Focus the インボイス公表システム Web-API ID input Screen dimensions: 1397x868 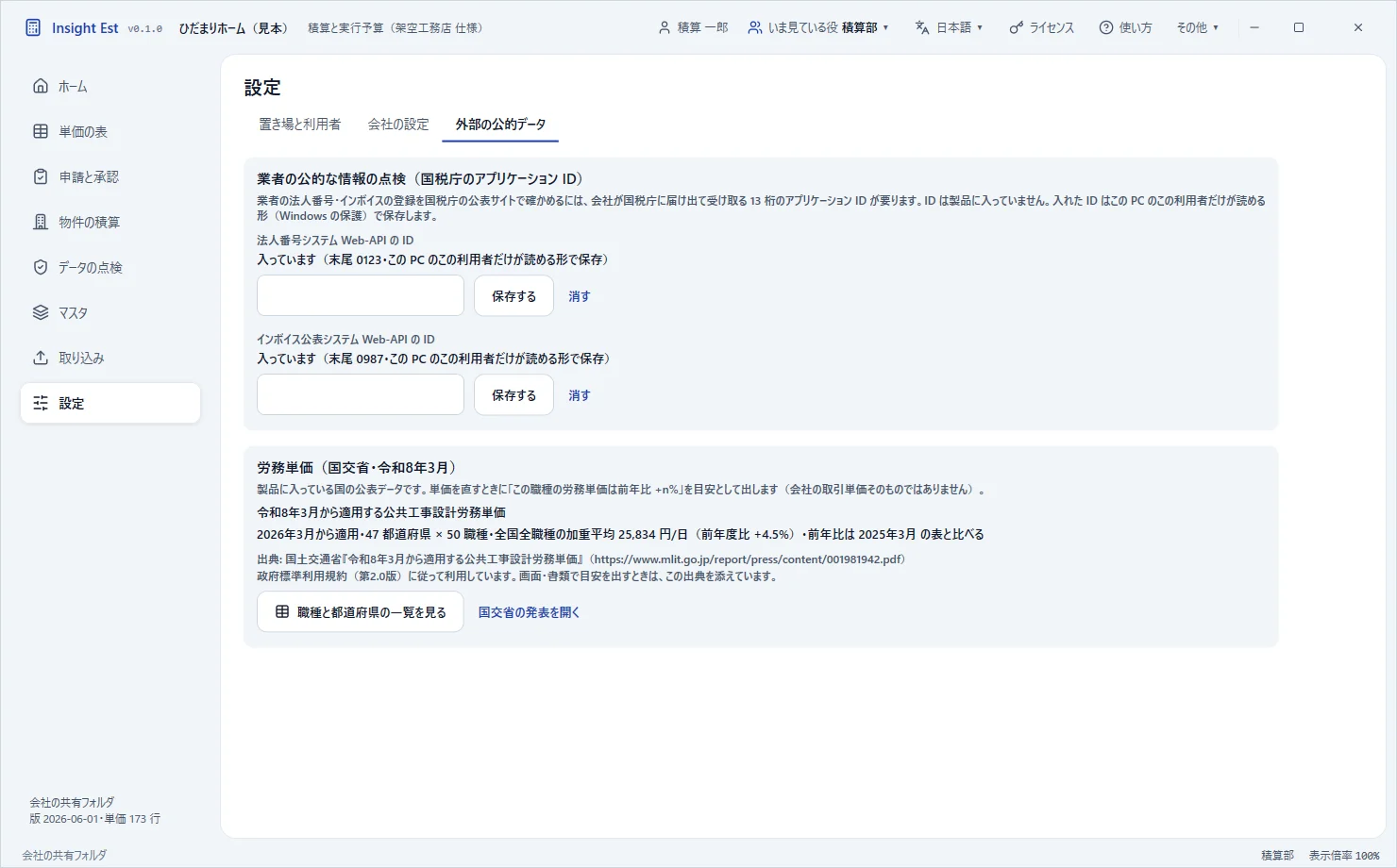click(361, 395)
